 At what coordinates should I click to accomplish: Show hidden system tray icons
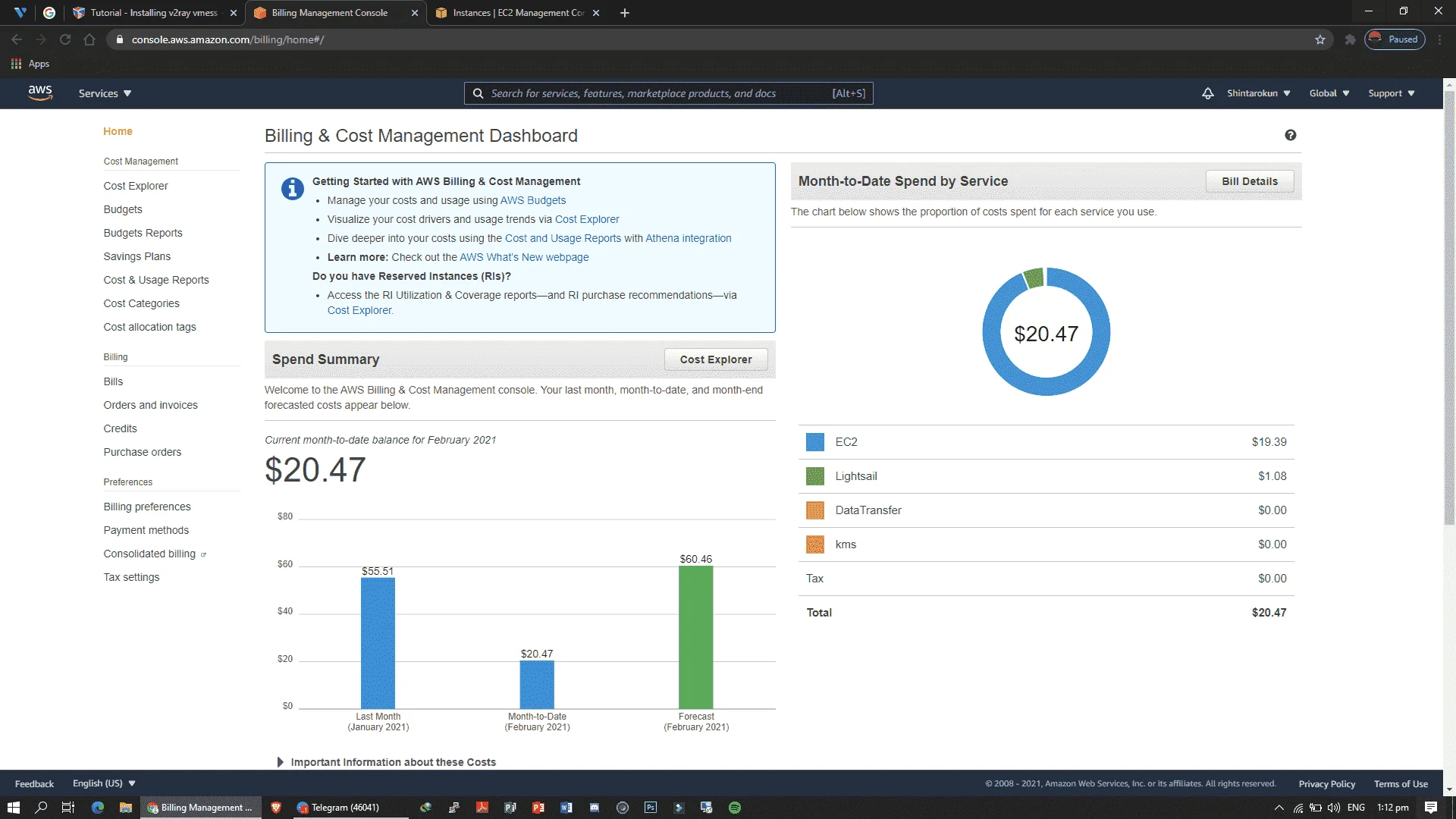[x=1279, y=808]
